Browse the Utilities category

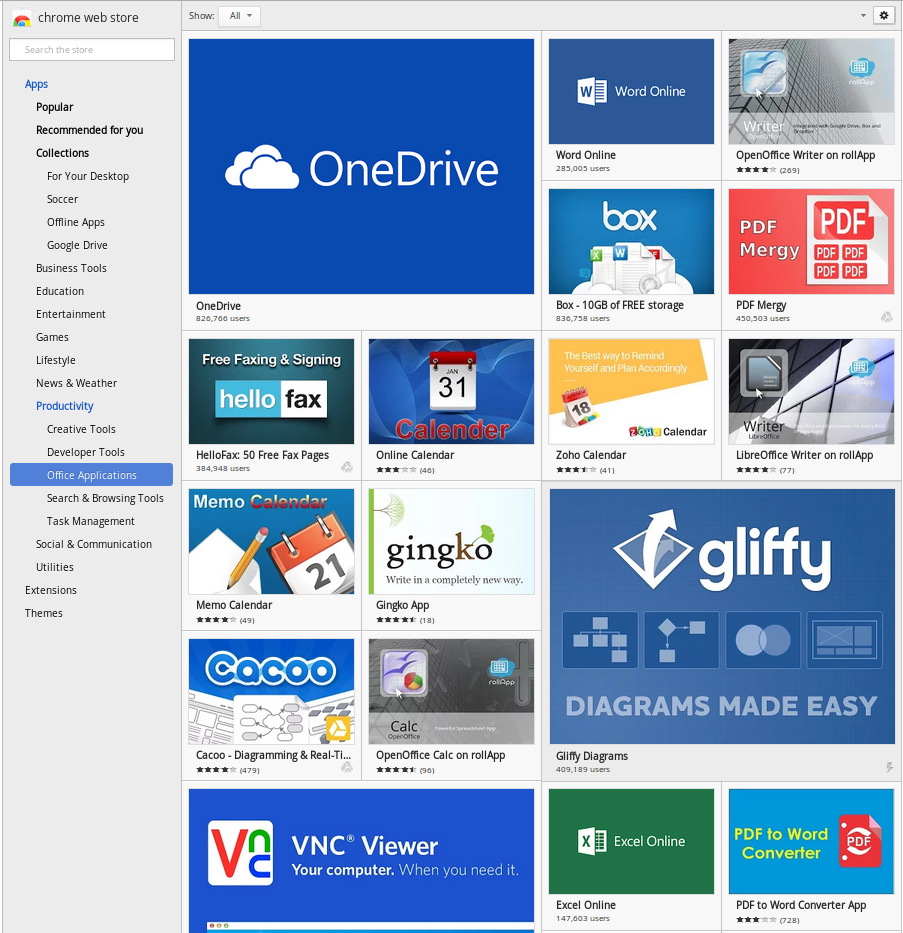54,567
